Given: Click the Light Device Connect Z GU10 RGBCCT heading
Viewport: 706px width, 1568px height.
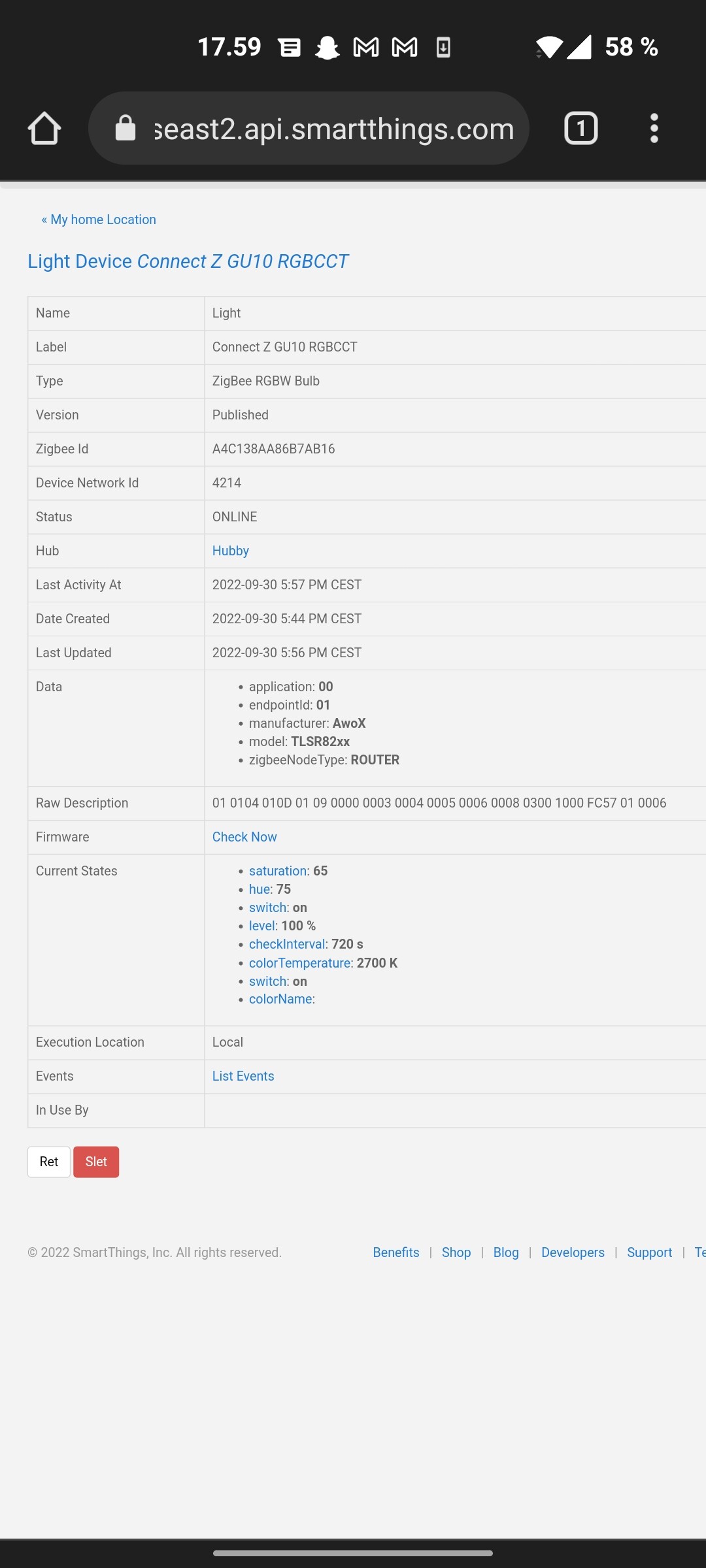Looking at the screenshot, I should point(188,261).
